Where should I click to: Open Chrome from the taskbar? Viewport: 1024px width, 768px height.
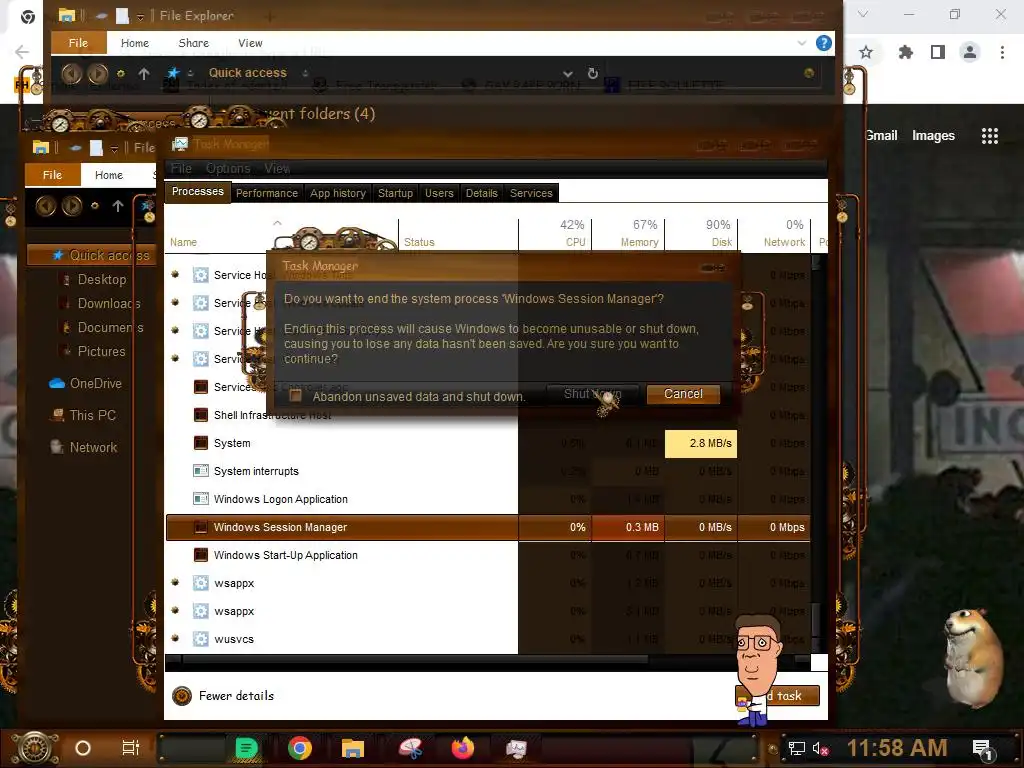[x=300, y=748]
